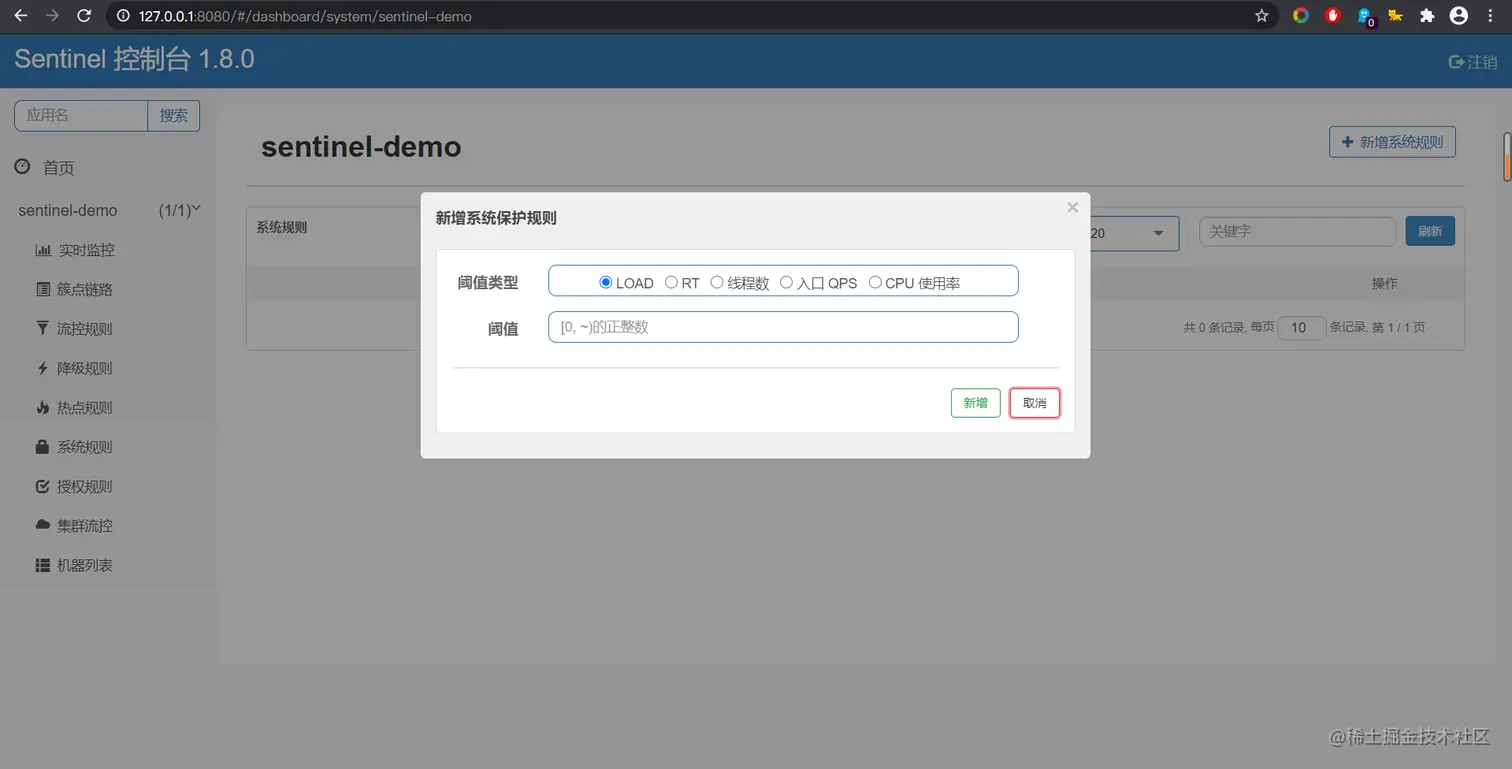Click the 新增 button in the dialog
Viewport: 1512px width, 769px height.
pyautogui.click(x=975, y=403)
